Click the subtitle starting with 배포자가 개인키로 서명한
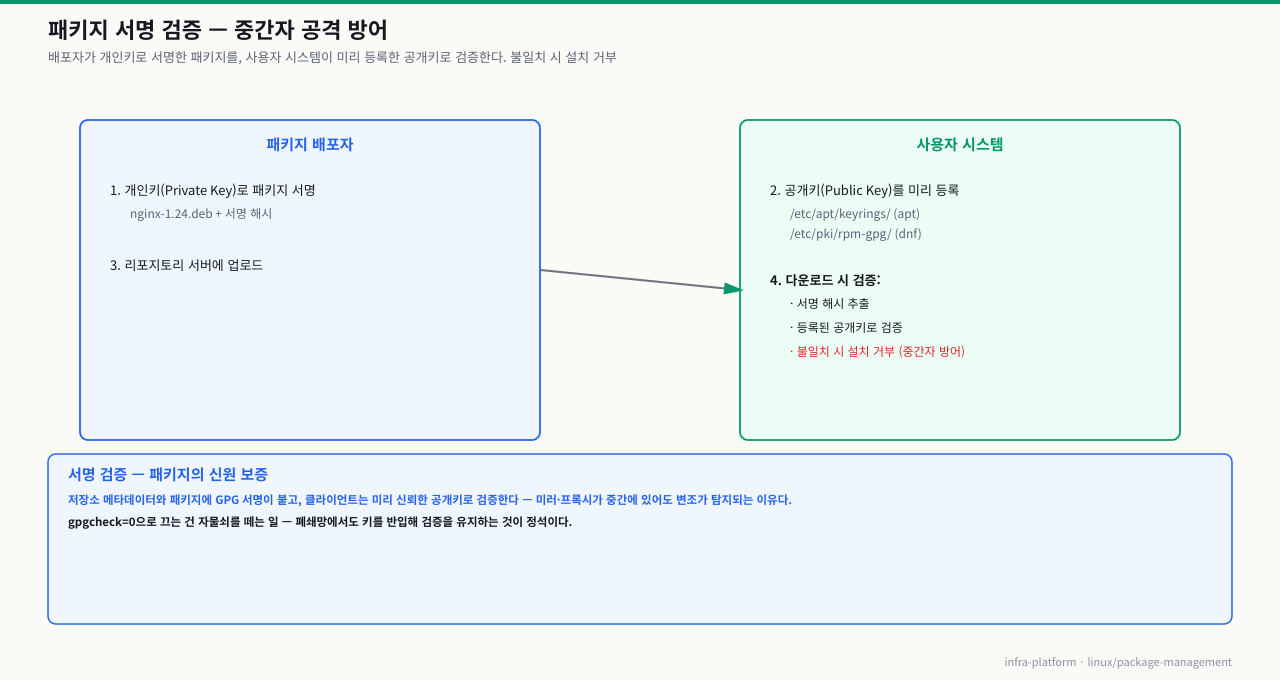Image resolution: width=1280 pixels, height=680 pixels. 332,57
